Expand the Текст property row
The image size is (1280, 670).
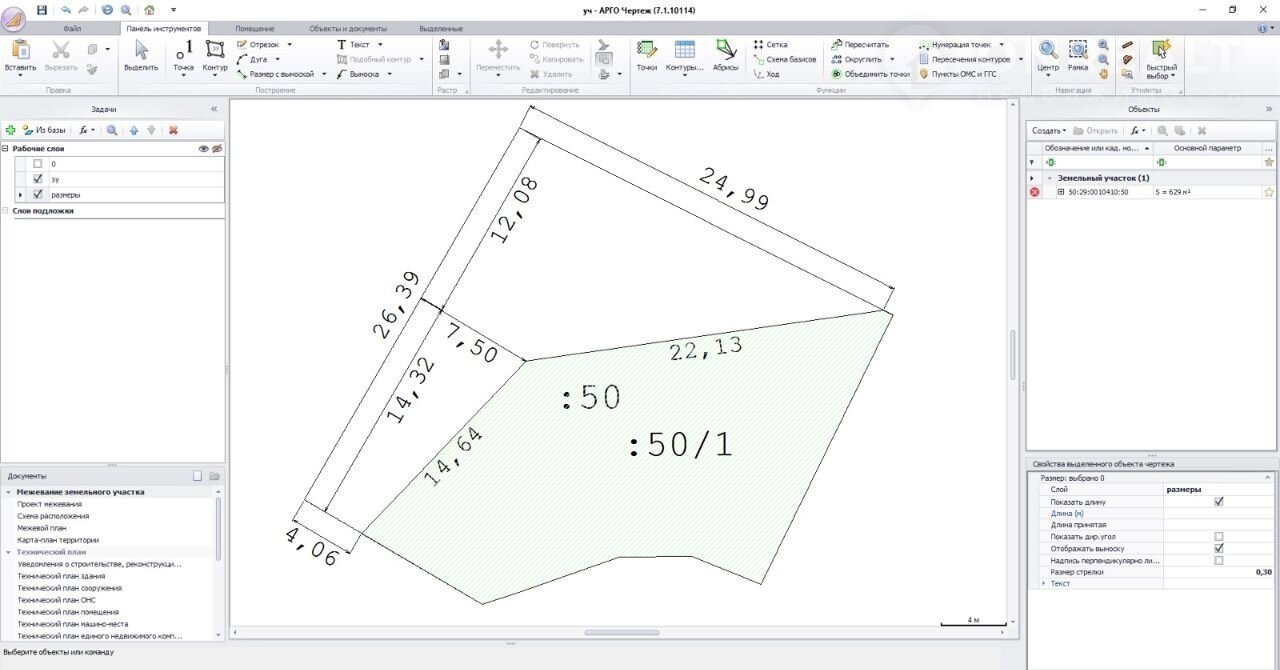pos(1044,583)
